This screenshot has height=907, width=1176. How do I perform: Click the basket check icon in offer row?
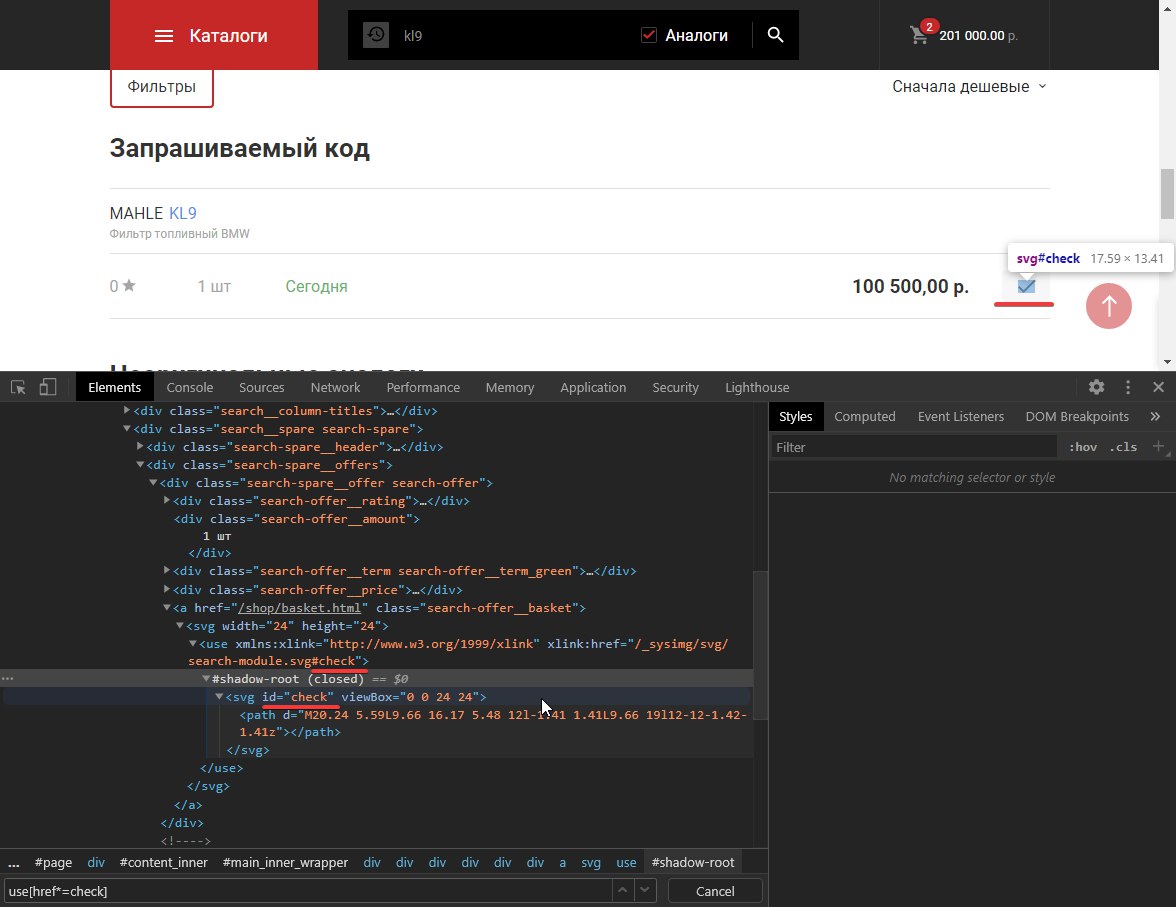click(1026, 286)
